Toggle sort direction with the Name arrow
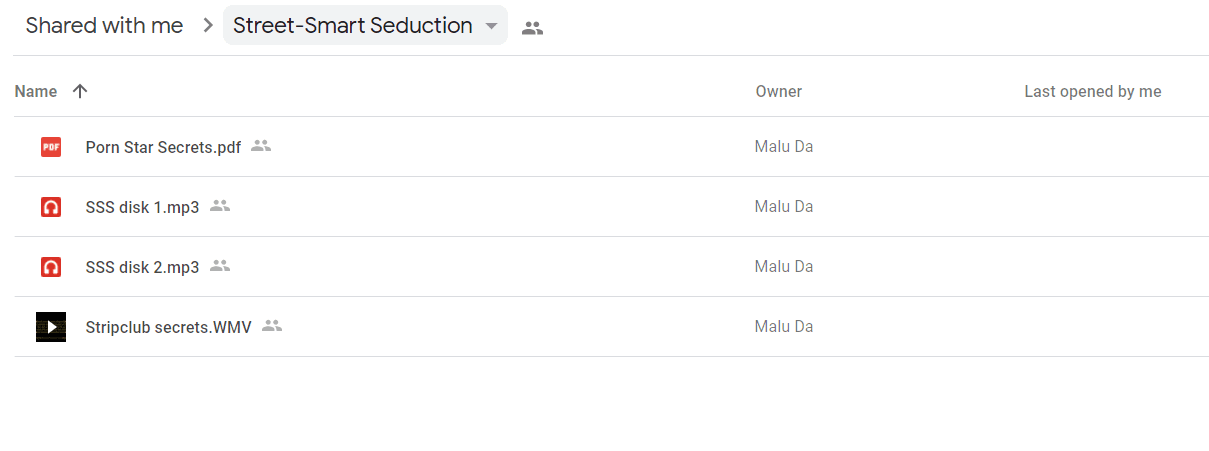Image resolution: width=1209 pixels, height=451 pixels. click(x=80, y=91)
